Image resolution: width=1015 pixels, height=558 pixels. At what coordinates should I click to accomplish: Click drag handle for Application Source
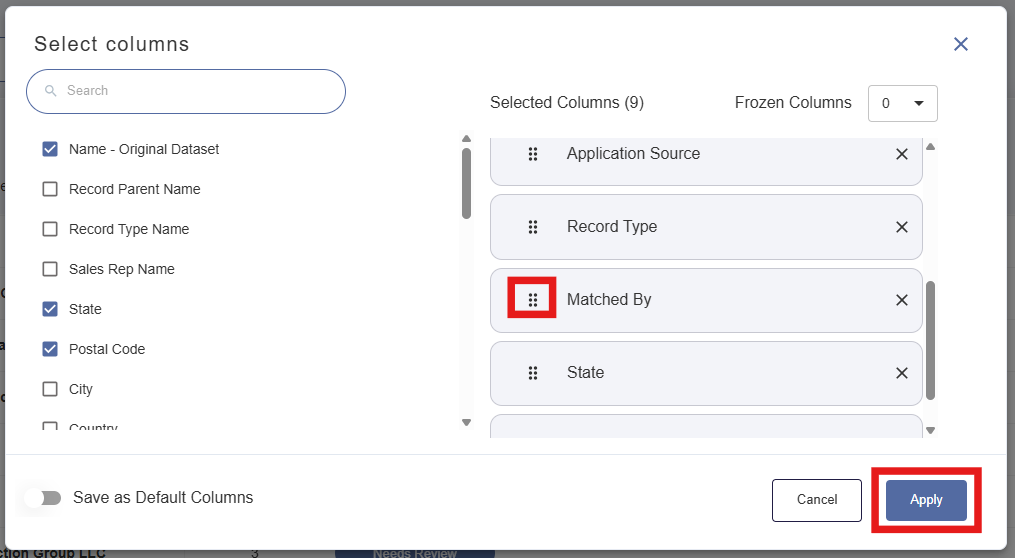[x=533, y=154]
